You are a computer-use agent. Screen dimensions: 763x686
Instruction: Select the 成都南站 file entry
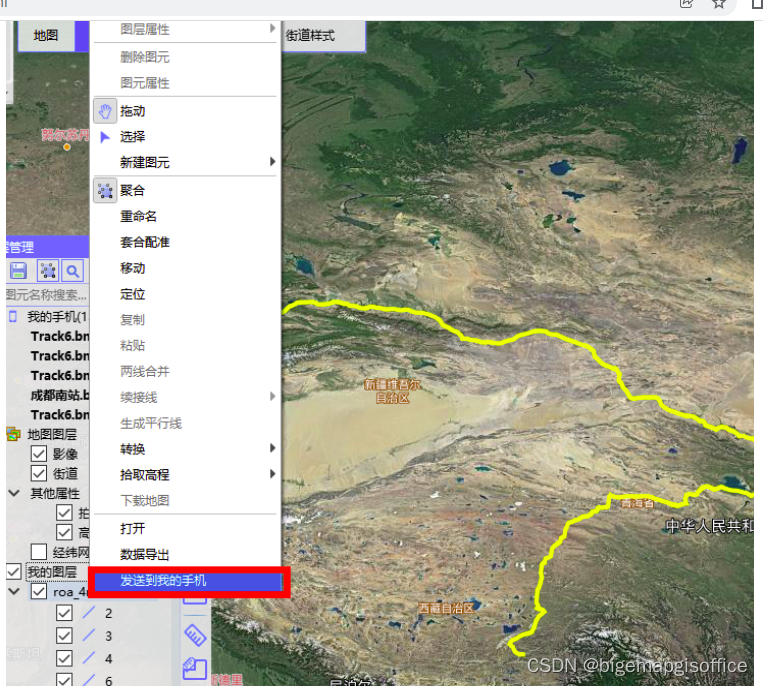(59, 395)
